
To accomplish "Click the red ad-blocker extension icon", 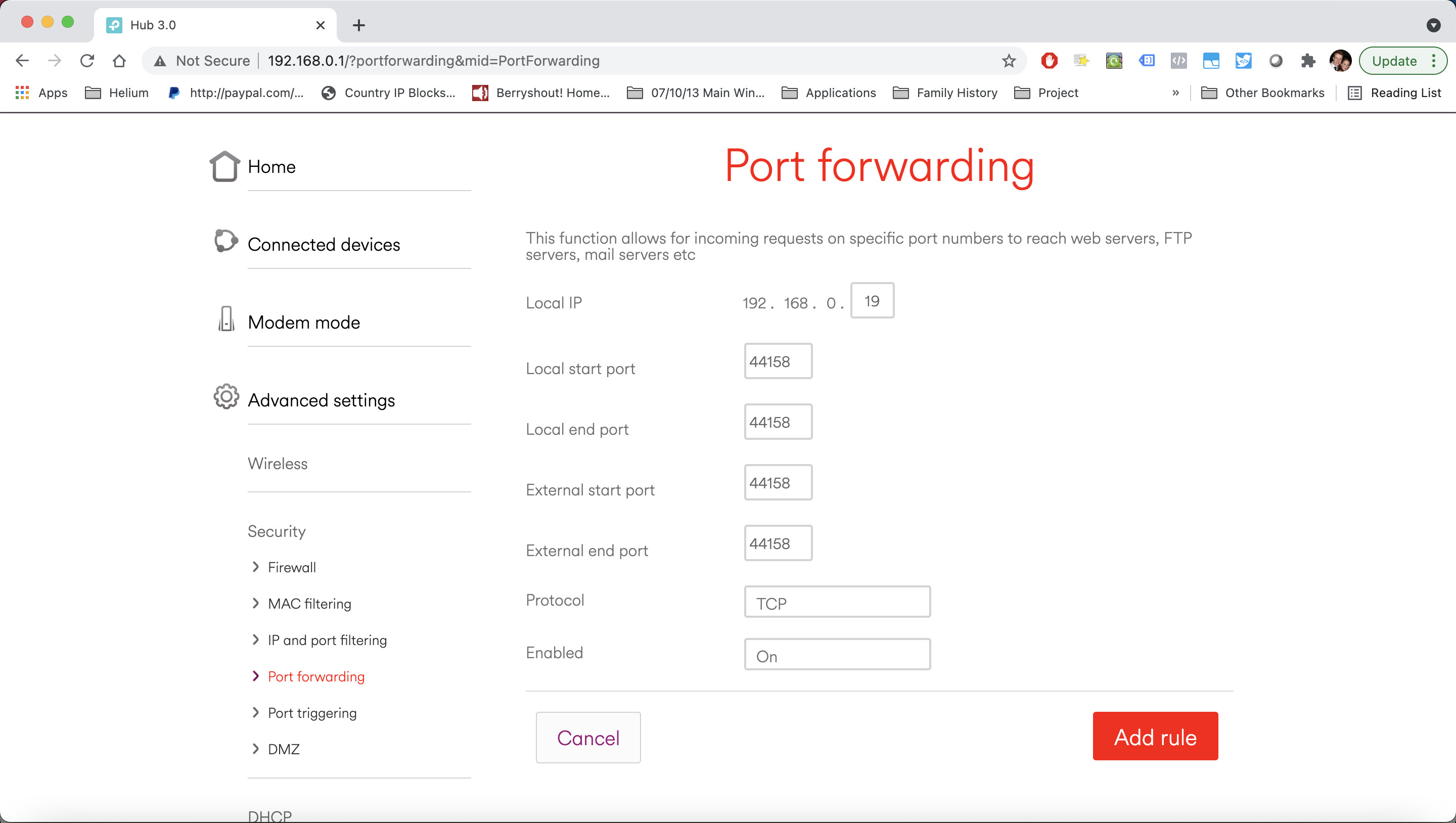I will (1049, 61).
